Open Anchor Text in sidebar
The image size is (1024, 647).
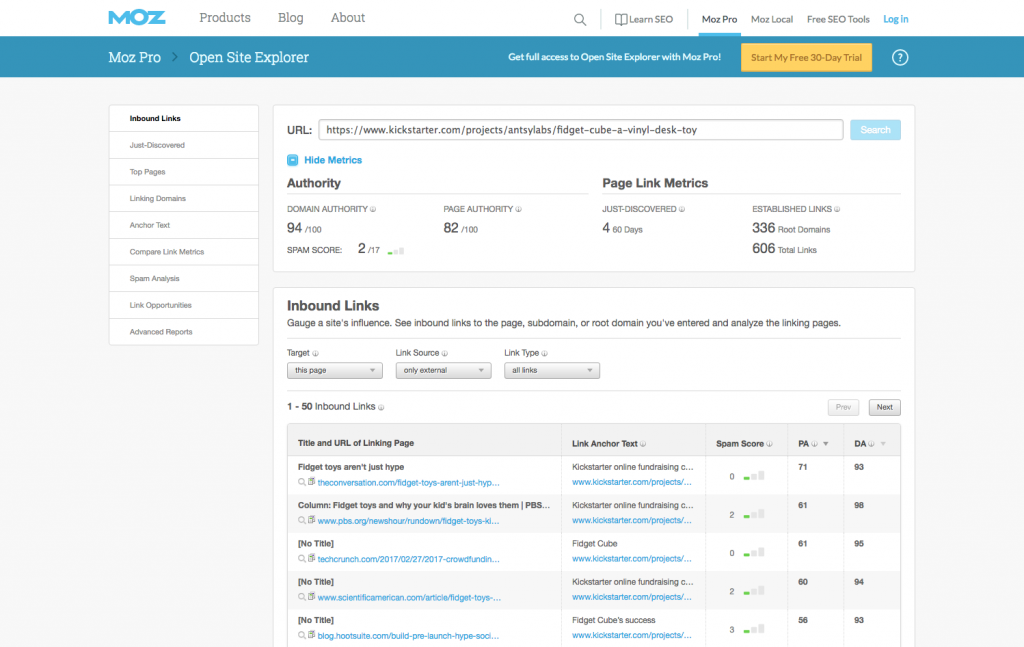pos(184,225)
